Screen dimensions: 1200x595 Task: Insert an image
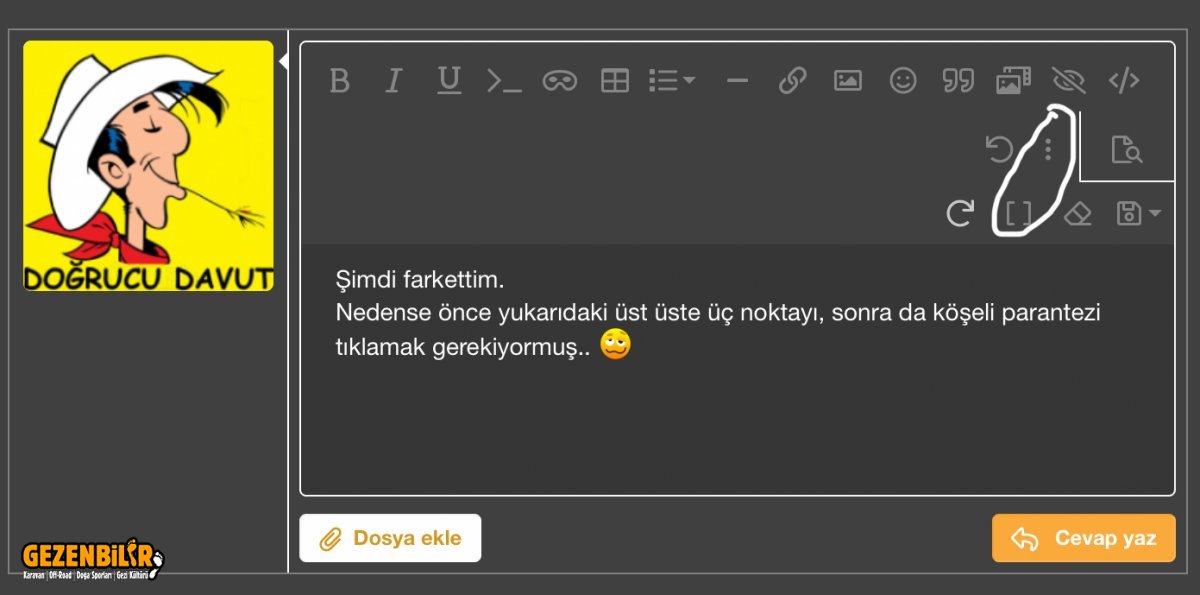pos(847,80)
